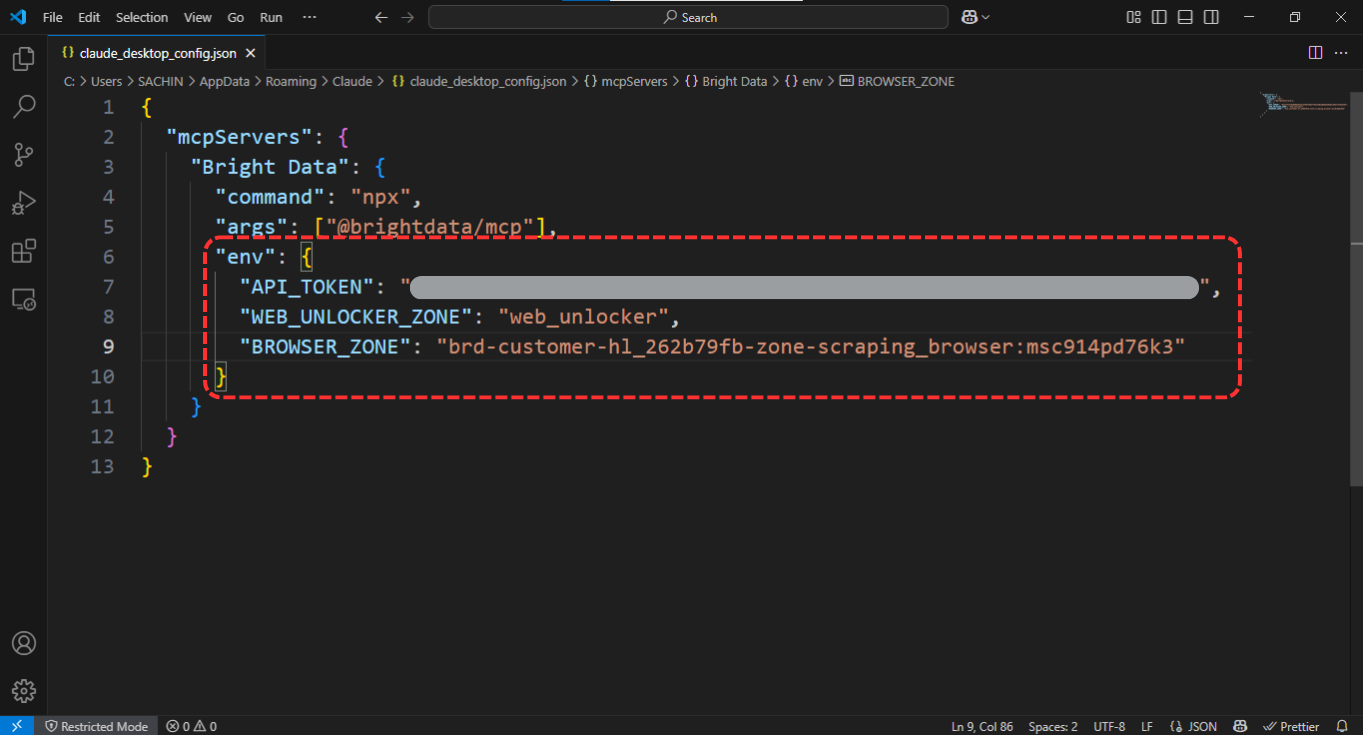Open breadcrumb 'env' symbol
The image size is (1363, 735).
click(803, 81)
